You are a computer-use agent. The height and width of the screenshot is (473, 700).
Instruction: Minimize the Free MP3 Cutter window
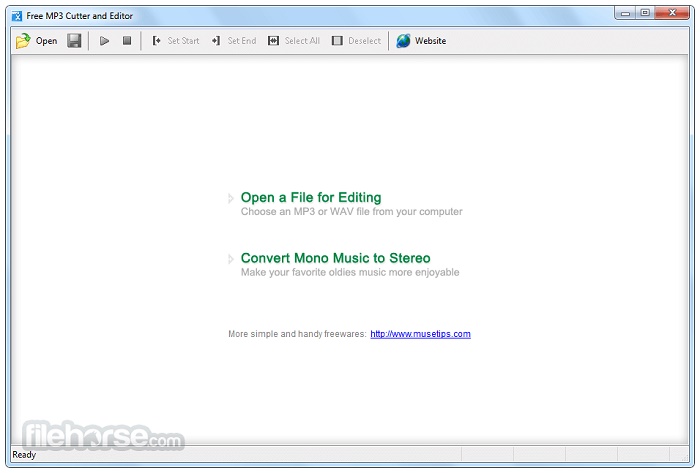(x=625, y=13)
